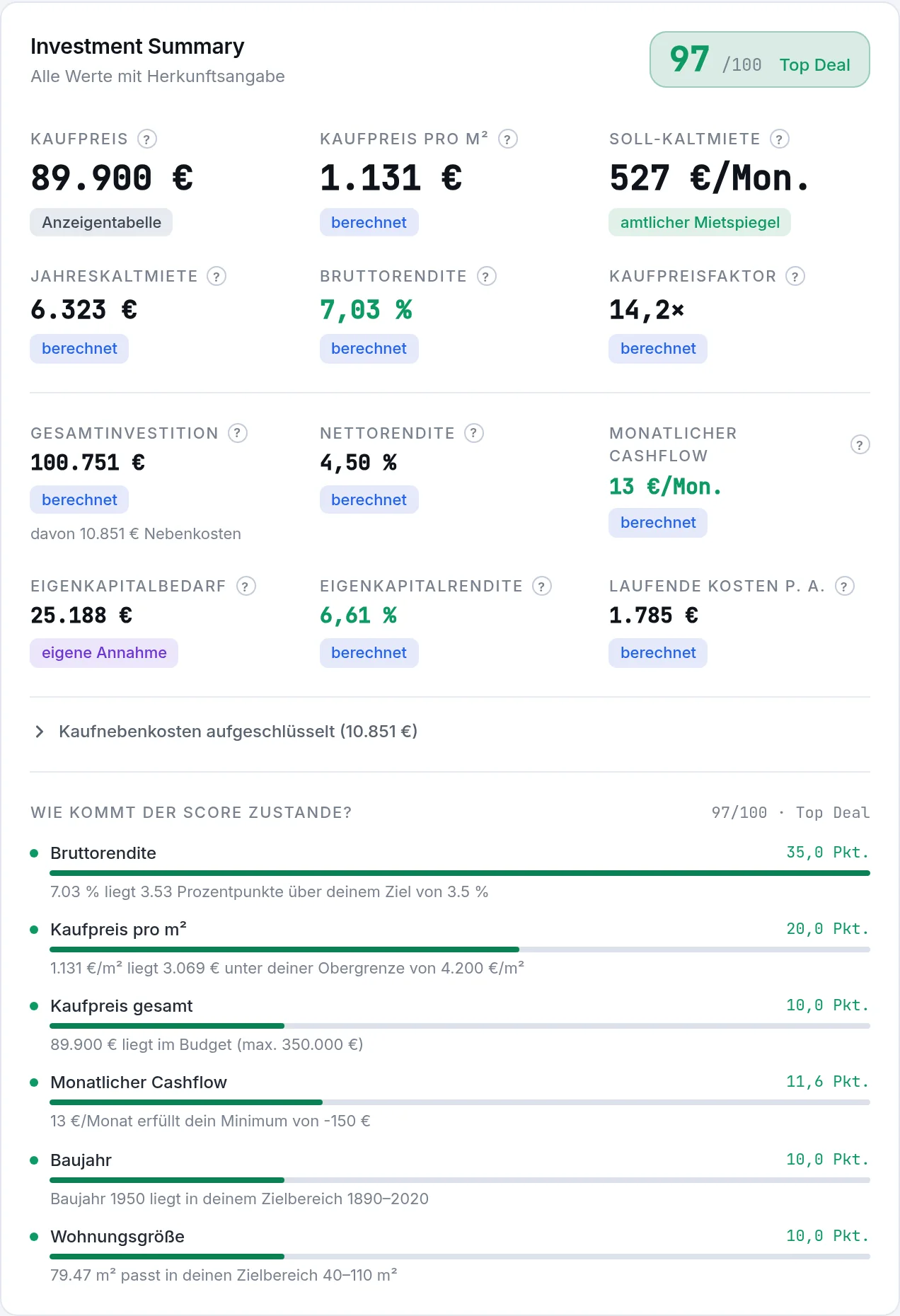Screen dimensions: 900x1316
Task: Open Eigenkapitalrendite help icon
Action: pos(542,586)
